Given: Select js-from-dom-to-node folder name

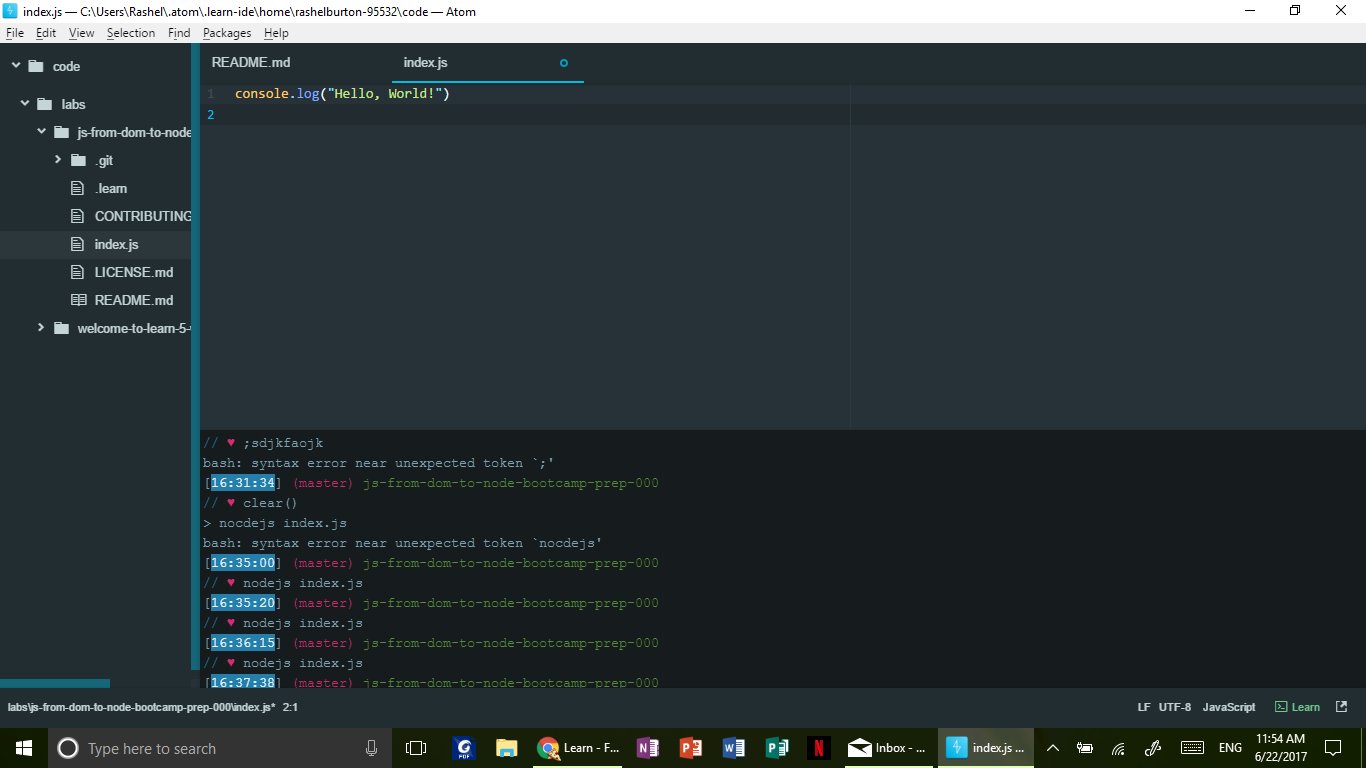Looking at the screenshot, I should (134, 132).
